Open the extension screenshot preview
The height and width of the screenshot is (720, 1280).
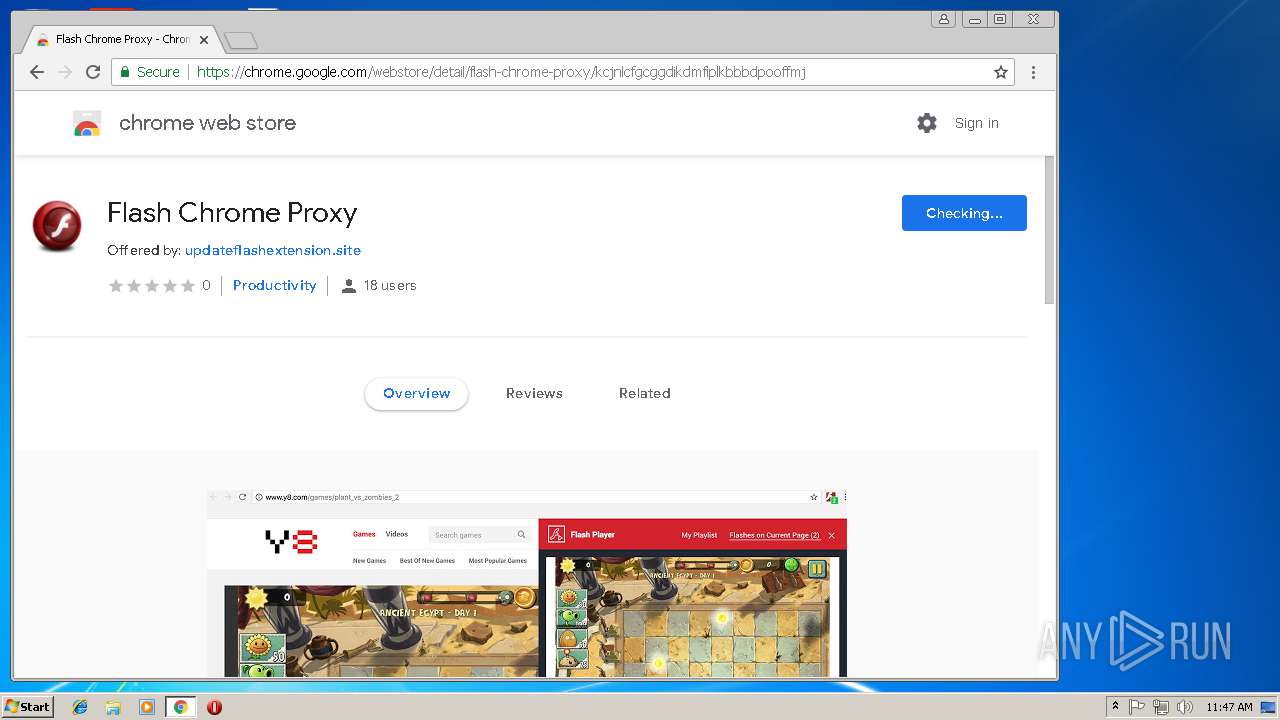(x=527, y=583)
